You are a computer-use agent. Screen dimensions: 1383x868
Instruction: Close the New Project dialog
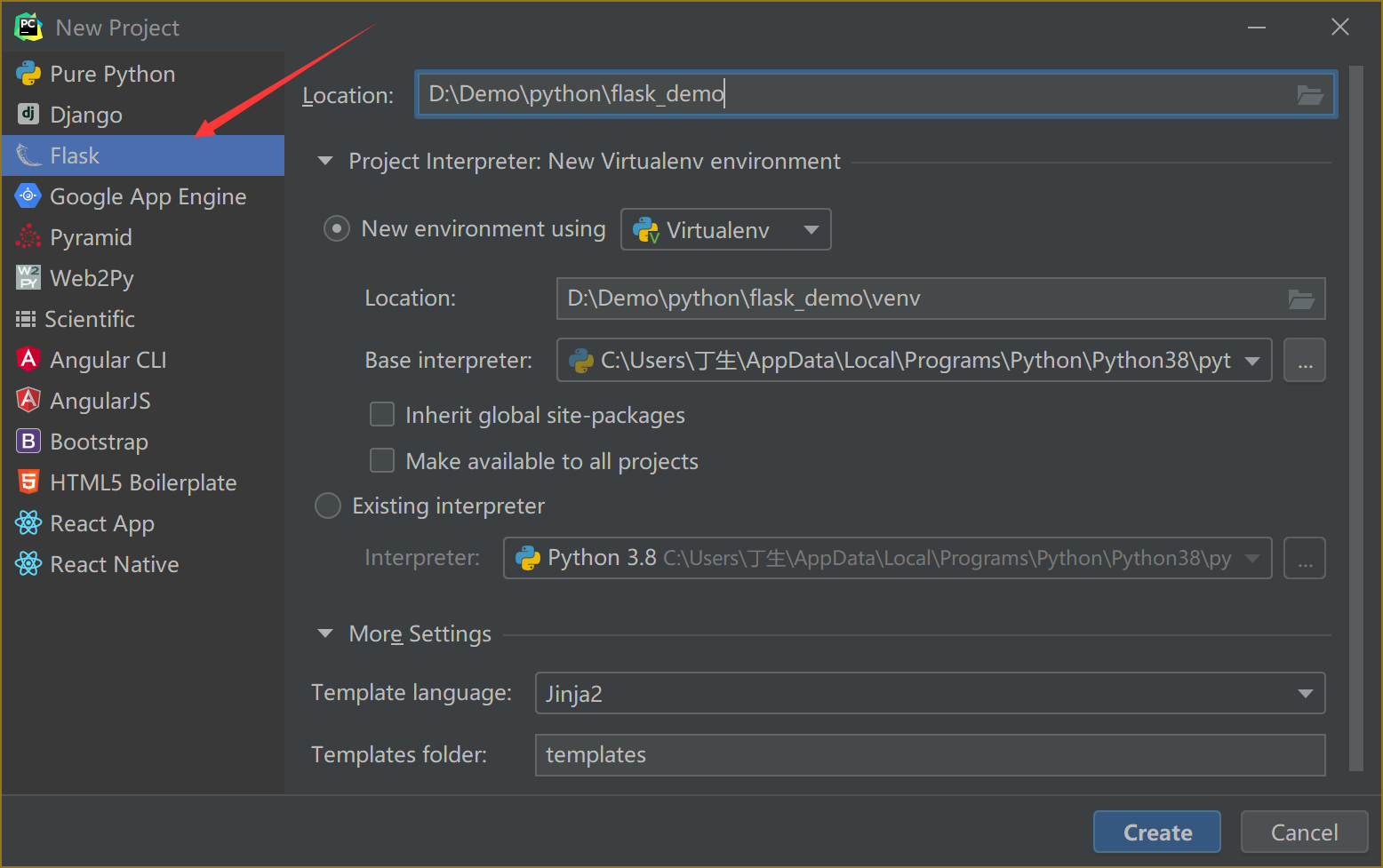(x=1340, y=28)
